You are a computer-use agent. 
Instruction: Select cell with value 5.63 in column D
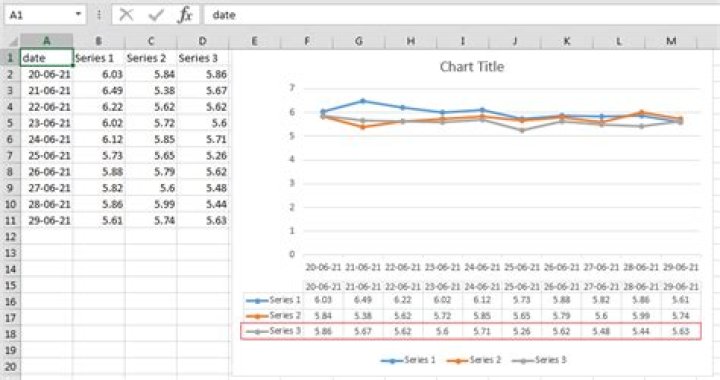coord(202,220)
